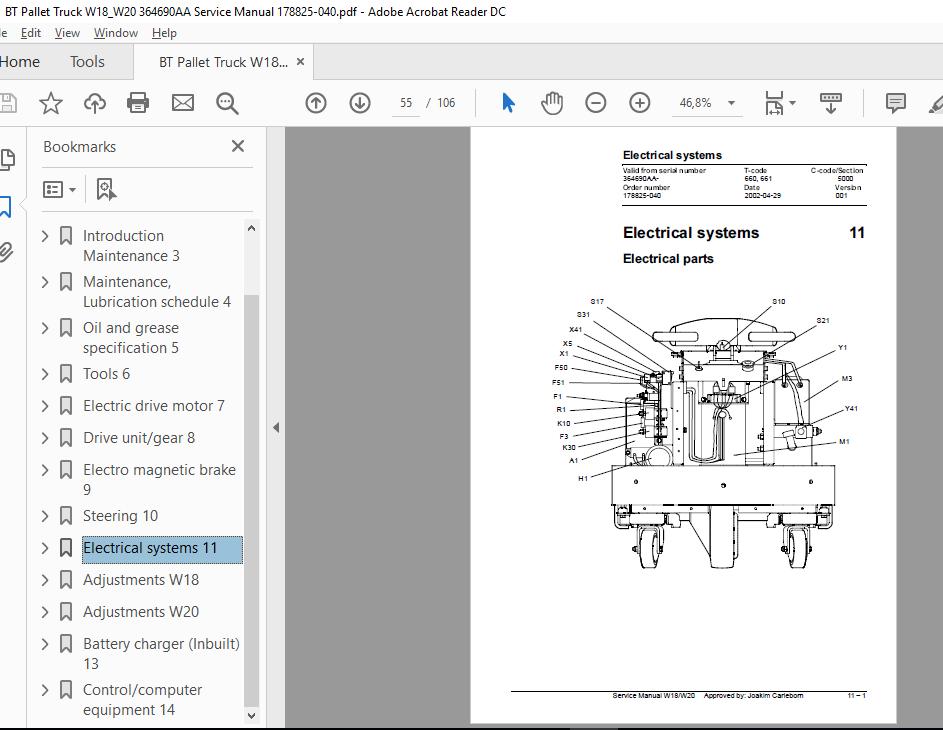943x730 pixels.
Task: Click the print icon in toolbar
Action: tap(138, 103)
